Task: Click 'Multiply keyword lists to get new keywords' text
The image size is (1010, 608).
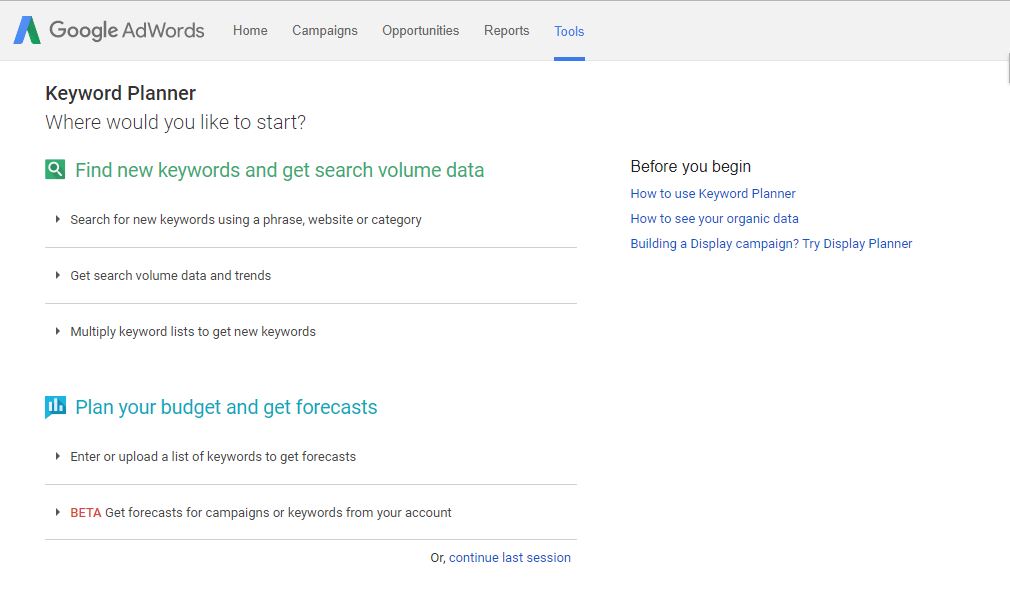Action: (x=193, y=332)
